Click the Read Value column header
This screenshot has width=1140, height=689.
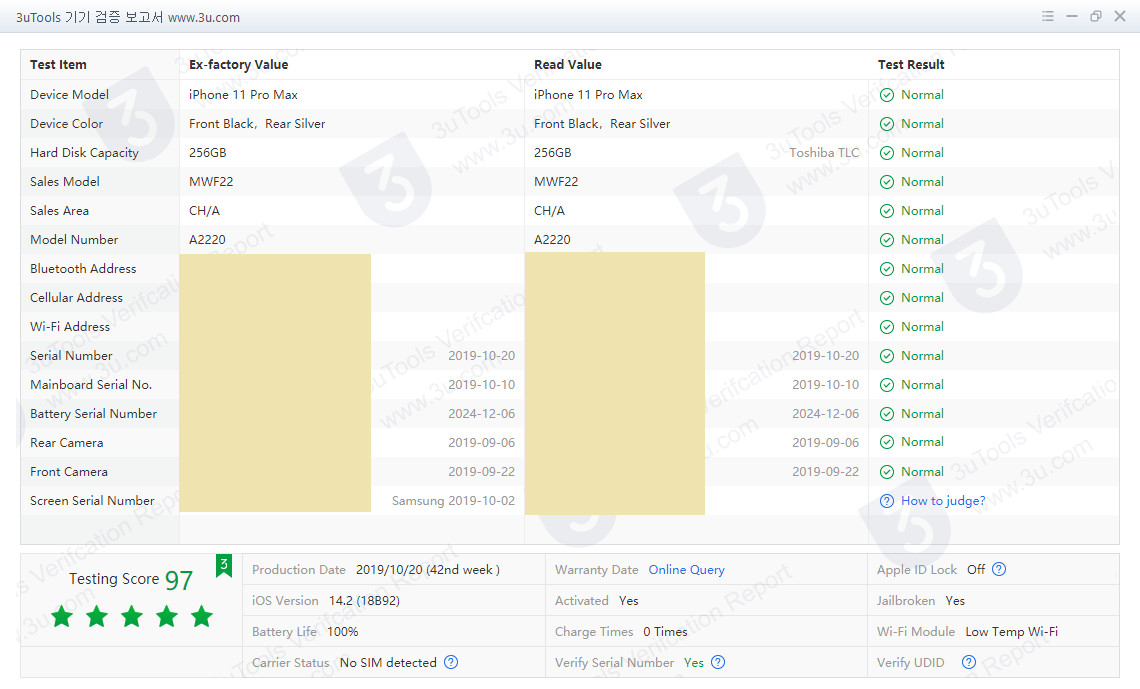(x=567, y=65)
